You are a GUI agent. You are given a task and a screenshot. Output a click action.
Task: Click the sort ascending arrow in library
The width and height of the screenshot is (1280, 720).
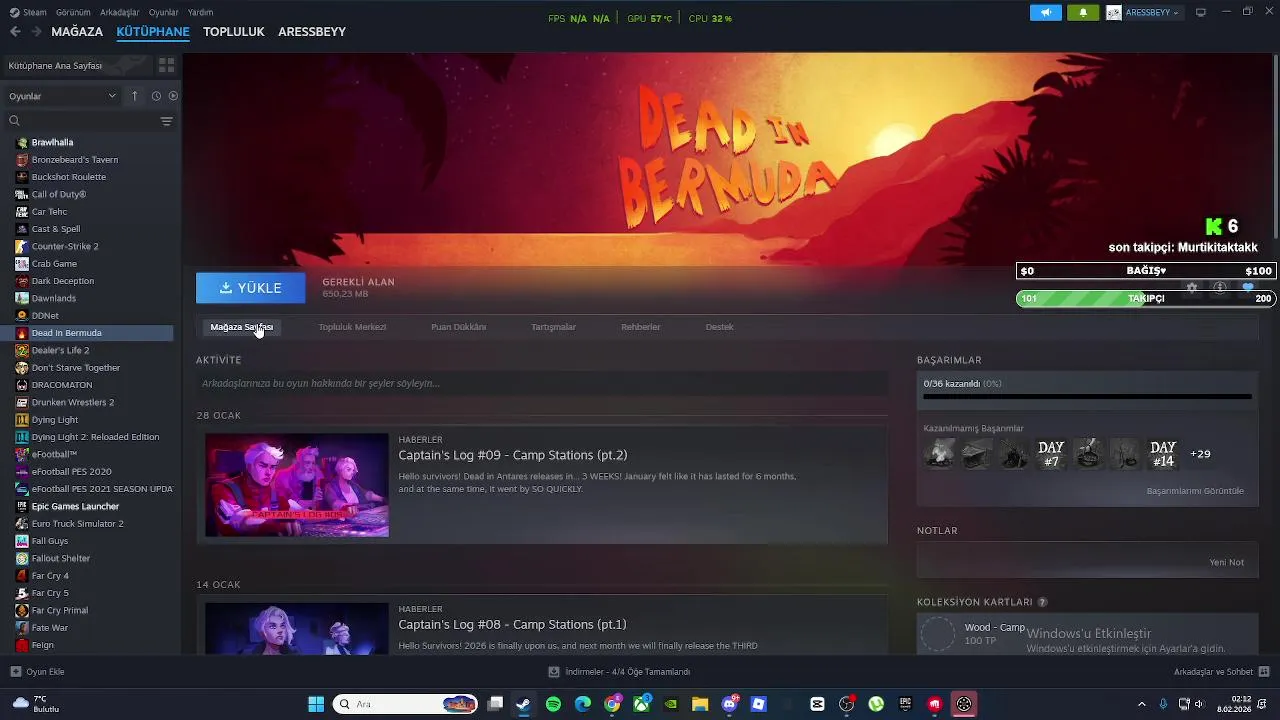tap(135, 96)
